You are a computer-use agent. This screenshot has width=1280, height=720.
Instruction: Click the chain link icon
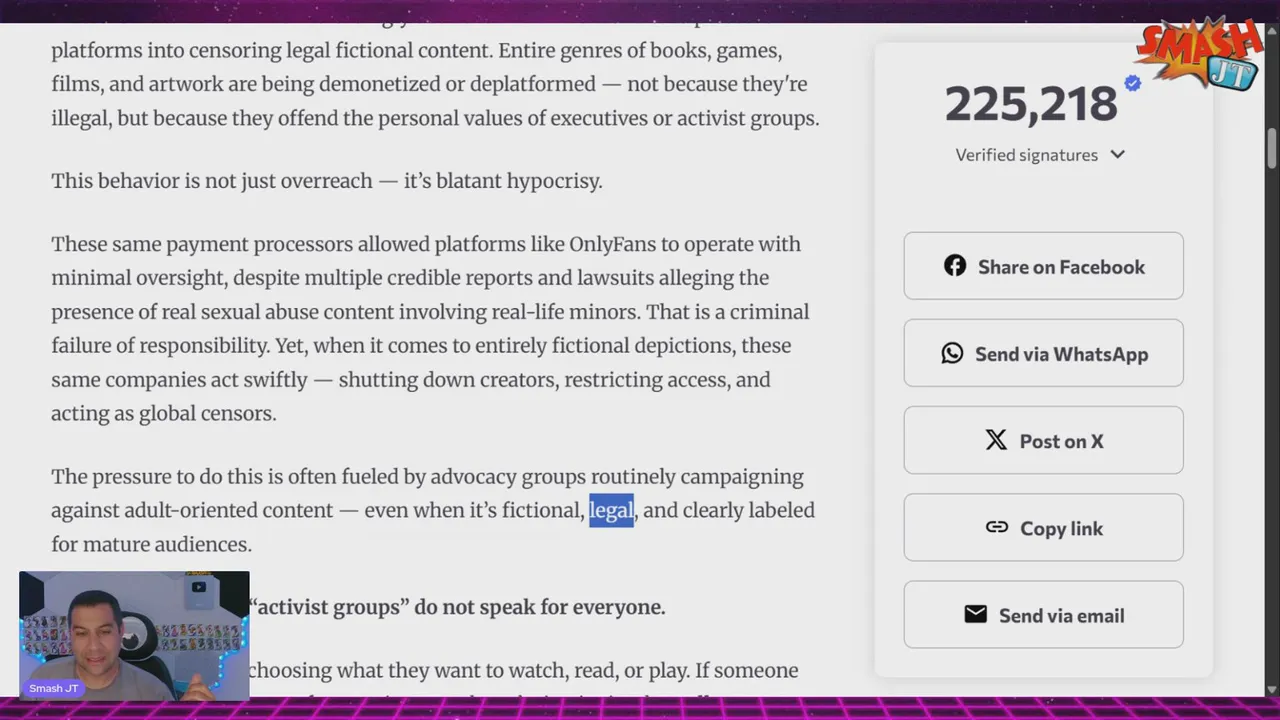[997, 527]
